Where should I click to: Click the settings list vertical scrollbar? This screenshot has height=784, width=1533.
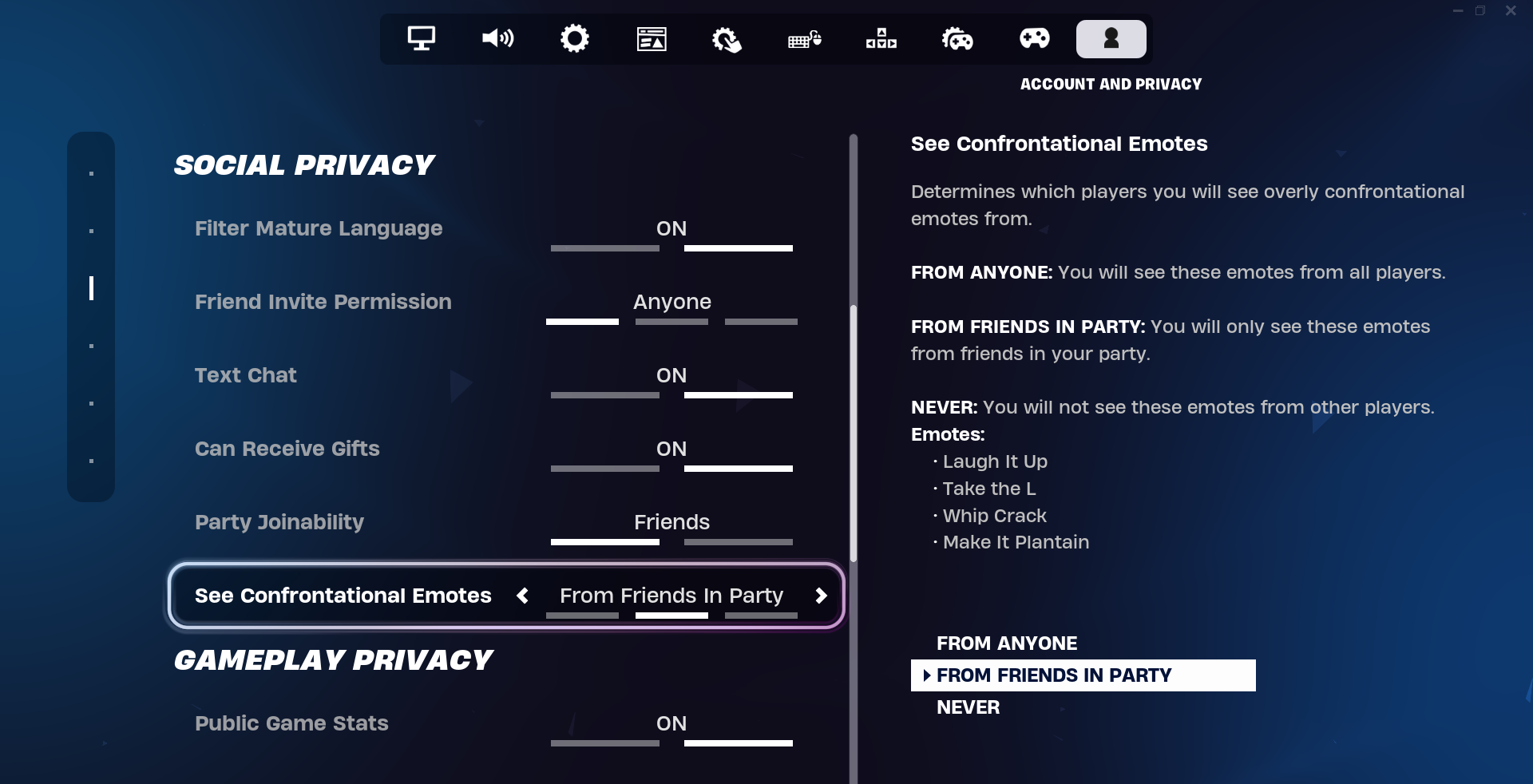(853, 431)
